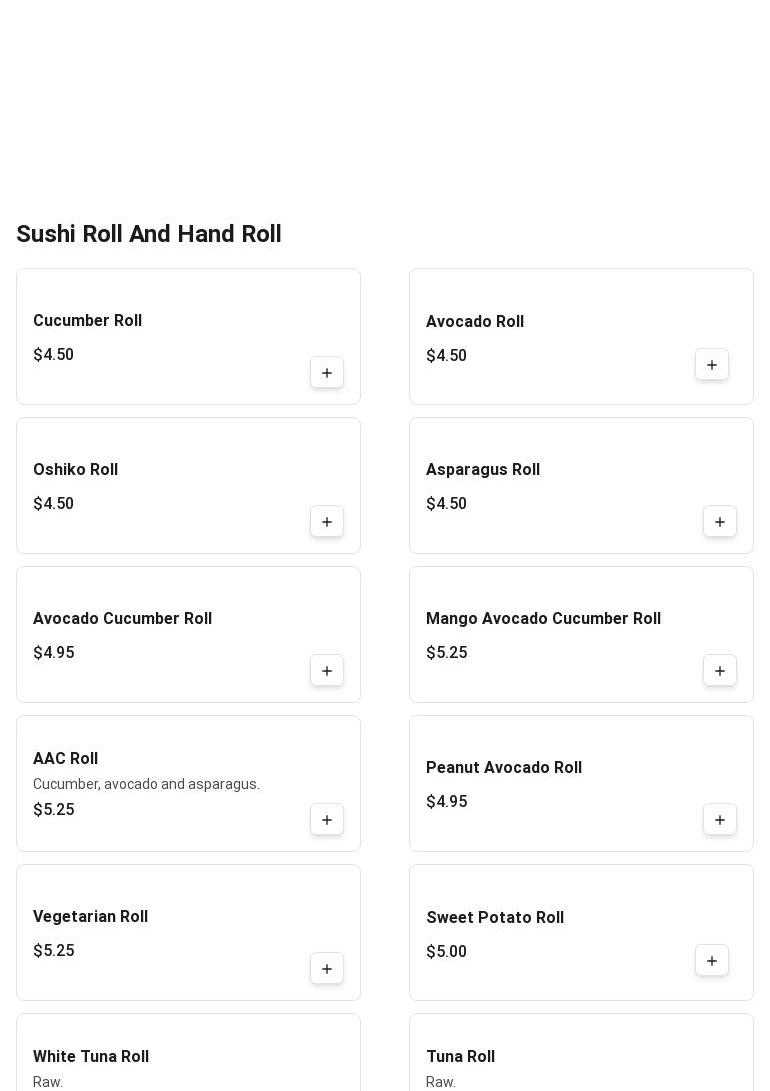Open Cucumber Roll item details
Image resolution: width=770 pixels, height=1091 pixels.
(x=87, y=321)
